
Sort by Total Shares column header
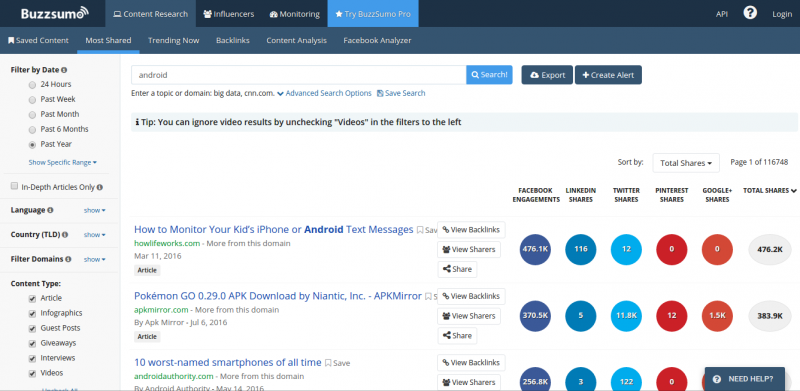tap(769, 190)
